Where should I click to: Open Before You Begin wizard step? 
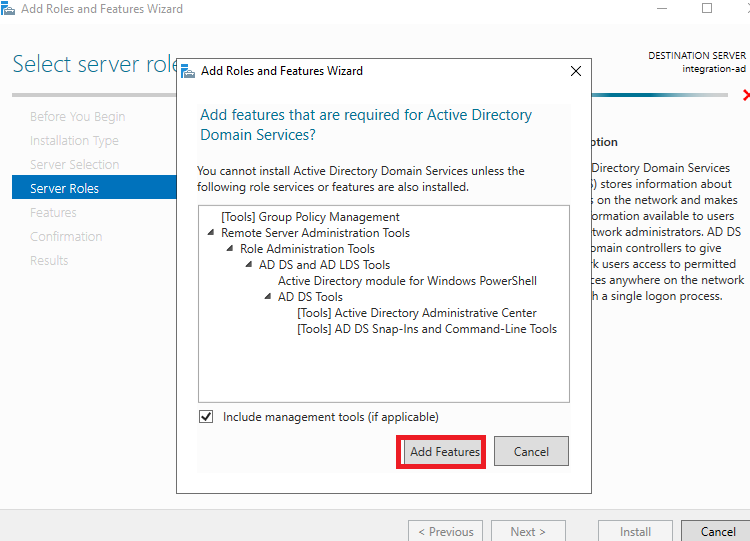pyautogui.click(x=77, y=117)
